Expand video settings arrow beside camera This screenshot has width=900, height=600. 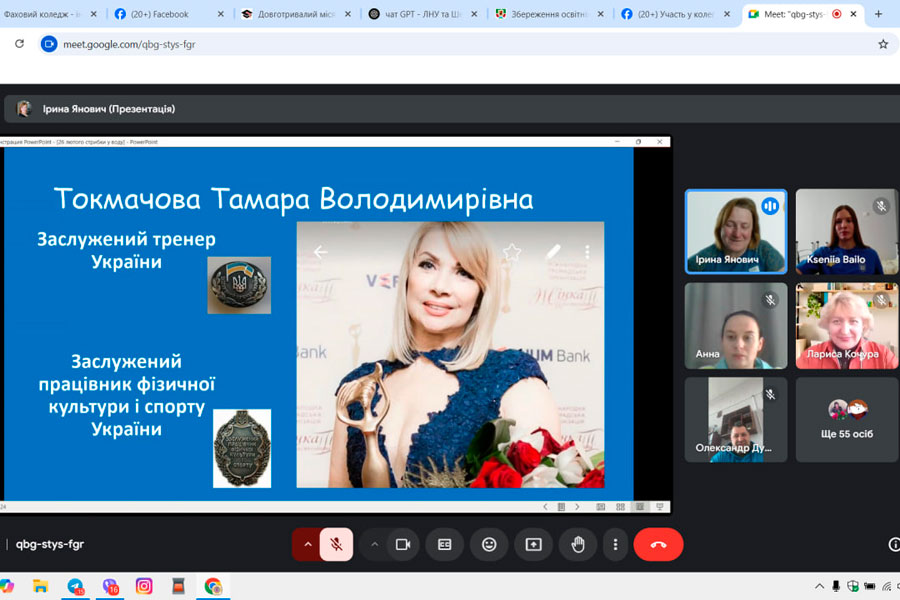375,544
